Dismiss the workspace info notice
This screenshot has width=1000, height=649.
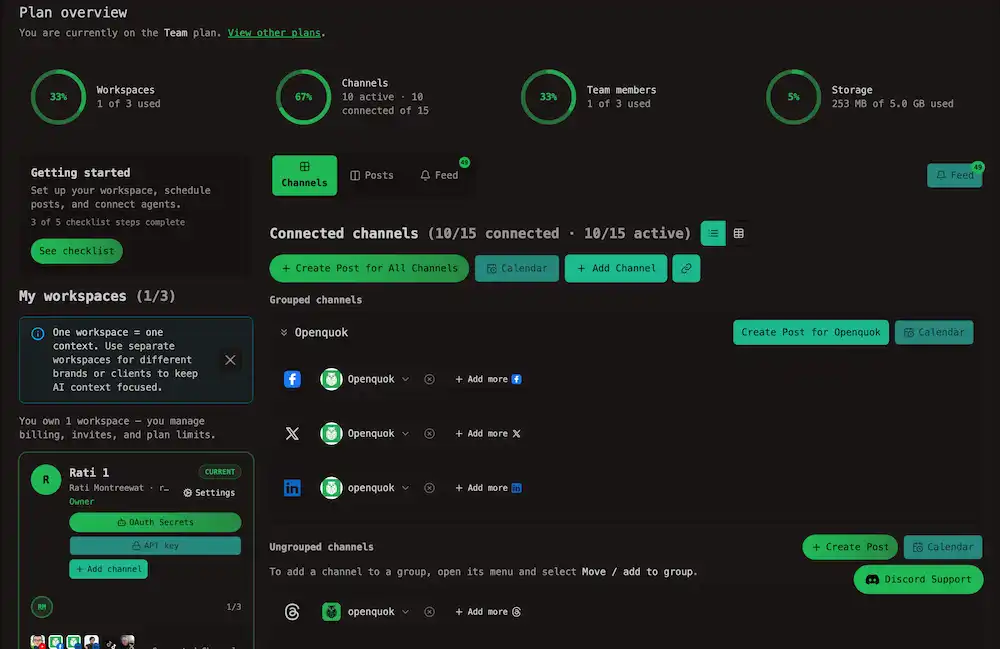(230, 360)
